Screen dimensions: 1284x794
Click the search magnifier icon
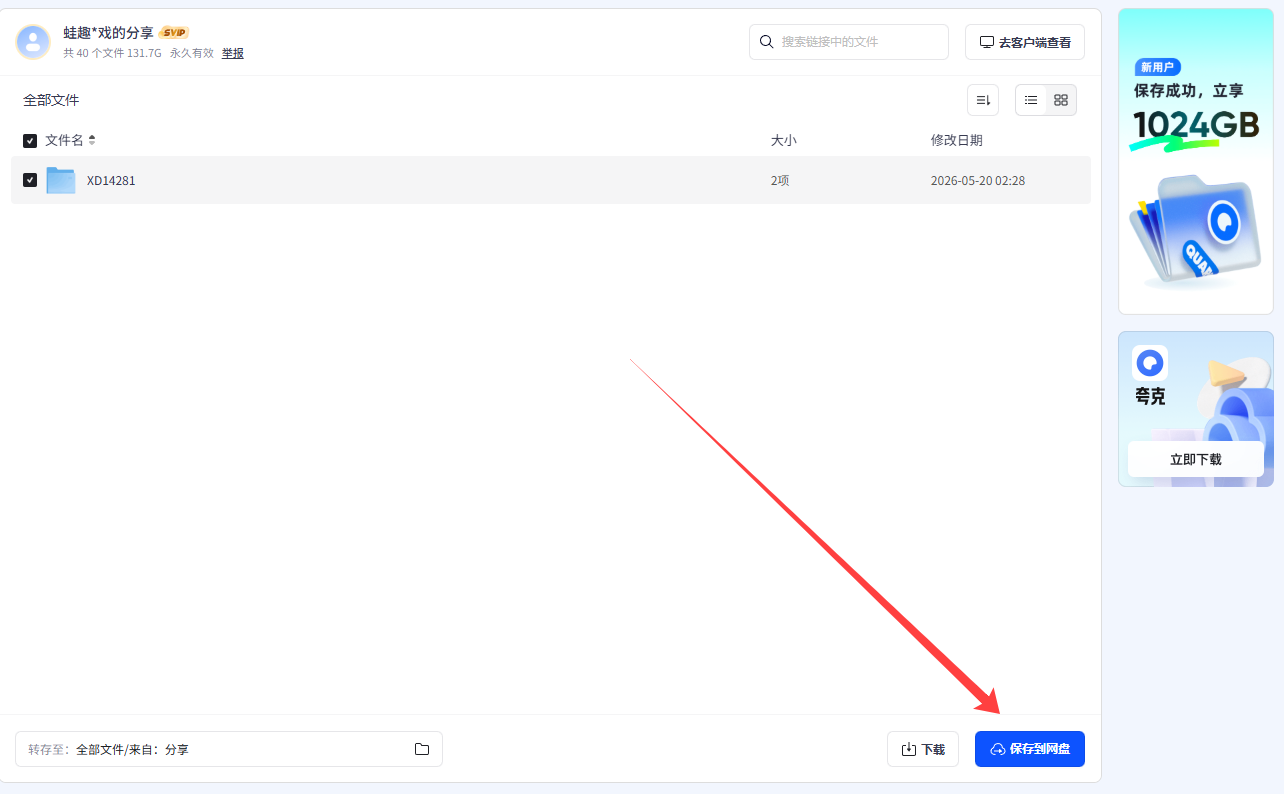pos(767,42)
